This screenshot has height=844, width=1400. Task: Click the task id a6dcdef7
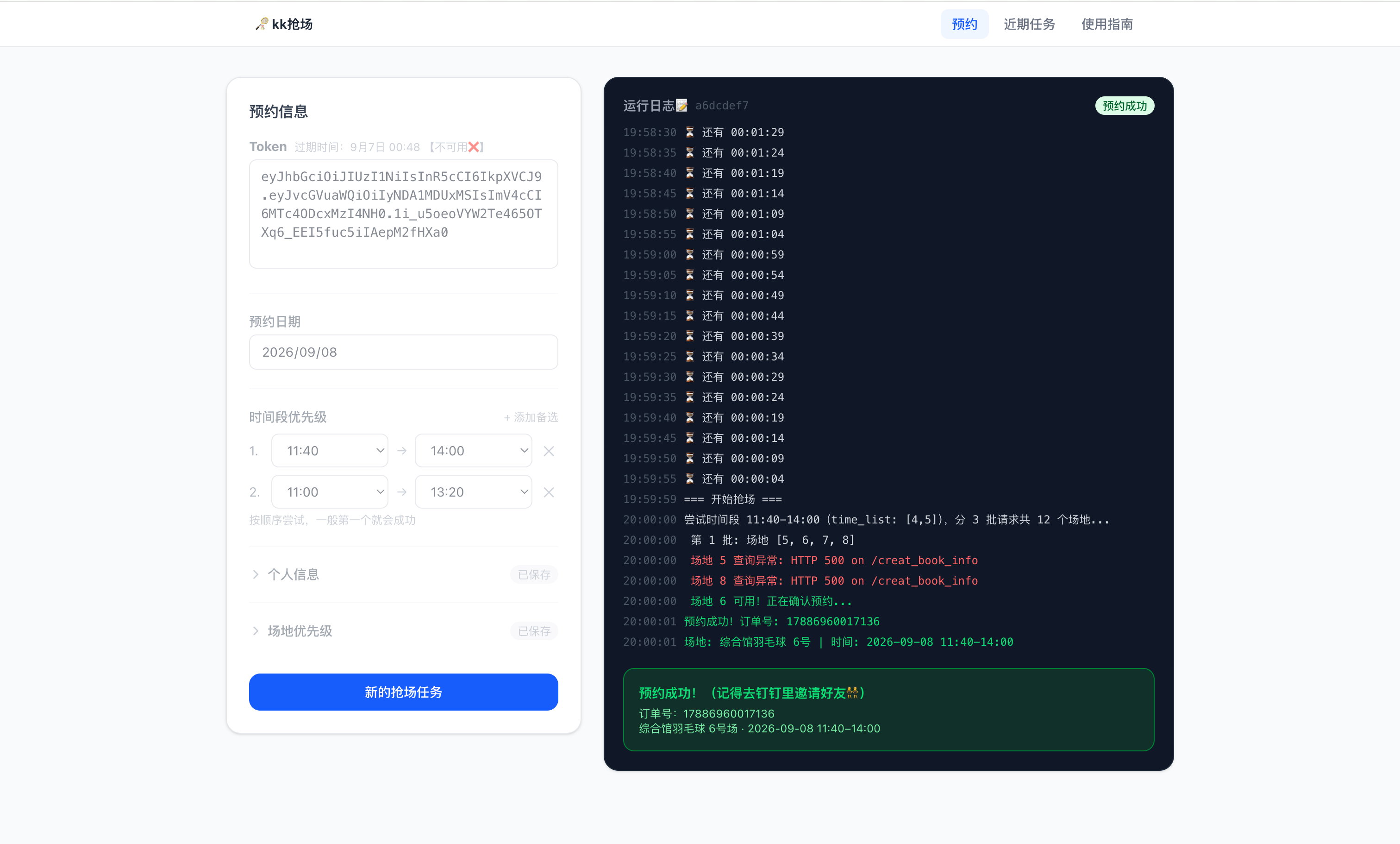coord(722,106)
